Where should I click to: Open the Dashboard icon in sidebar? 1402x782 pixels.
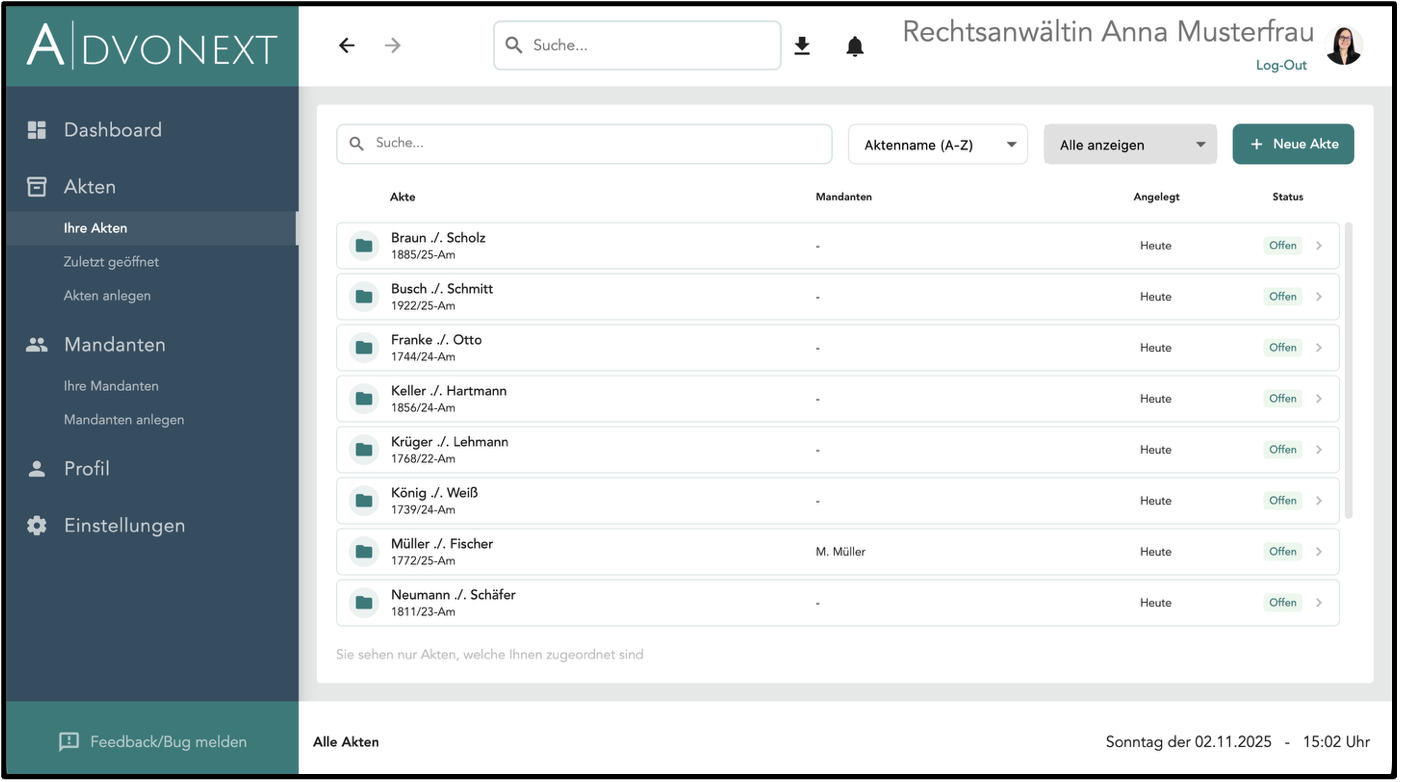pyautogui.click(x=37, y=130)
